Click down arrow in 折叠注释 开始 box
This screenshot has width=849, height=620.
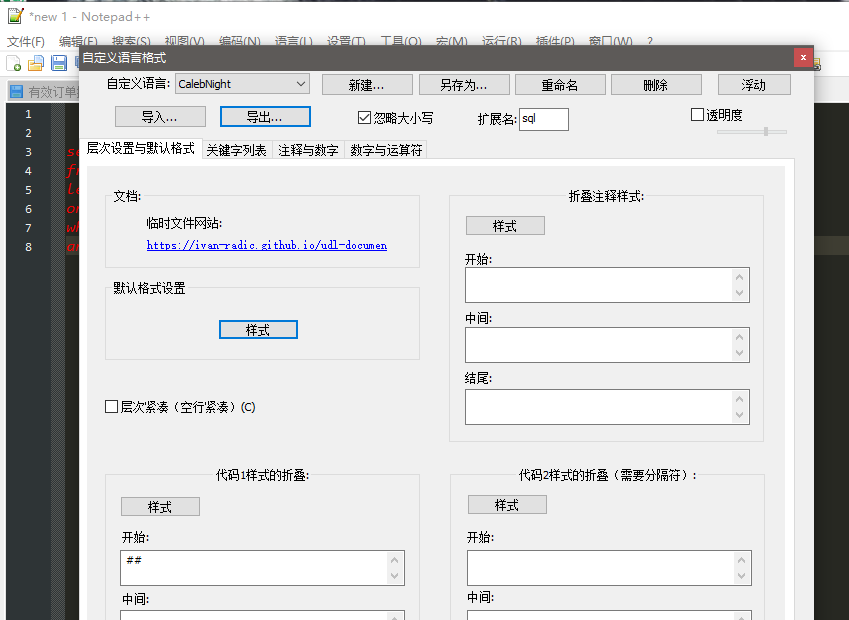(740, 293)
